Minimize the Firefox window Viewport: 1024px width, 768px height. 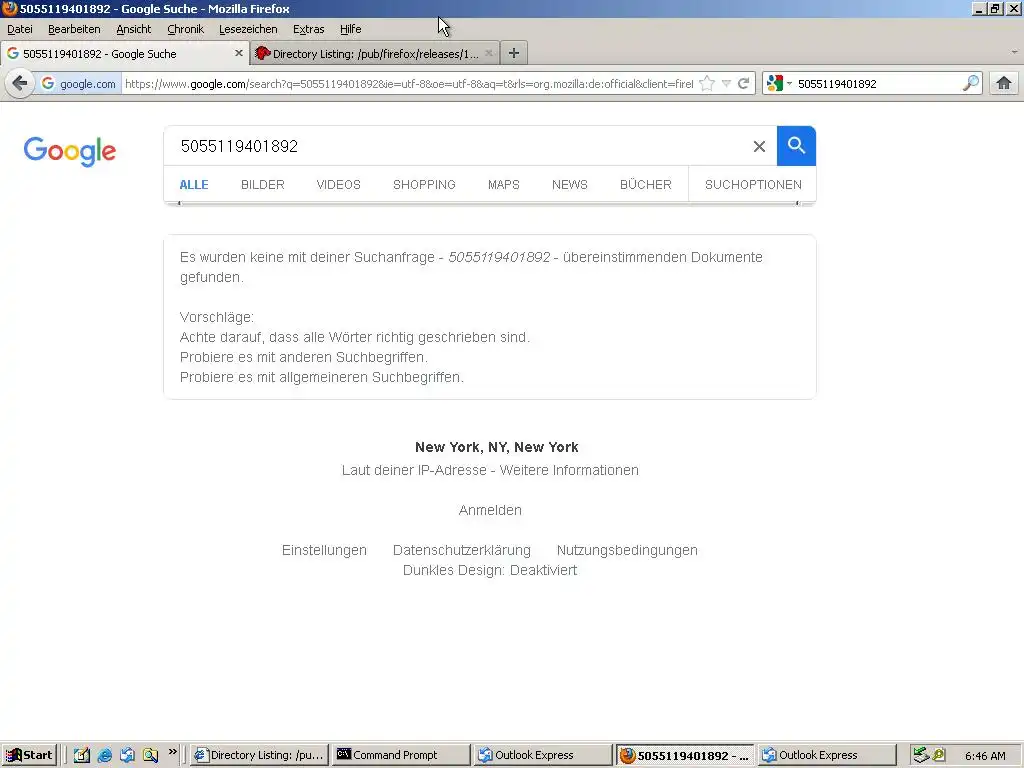pyautogui.click(x=979, y=8)
